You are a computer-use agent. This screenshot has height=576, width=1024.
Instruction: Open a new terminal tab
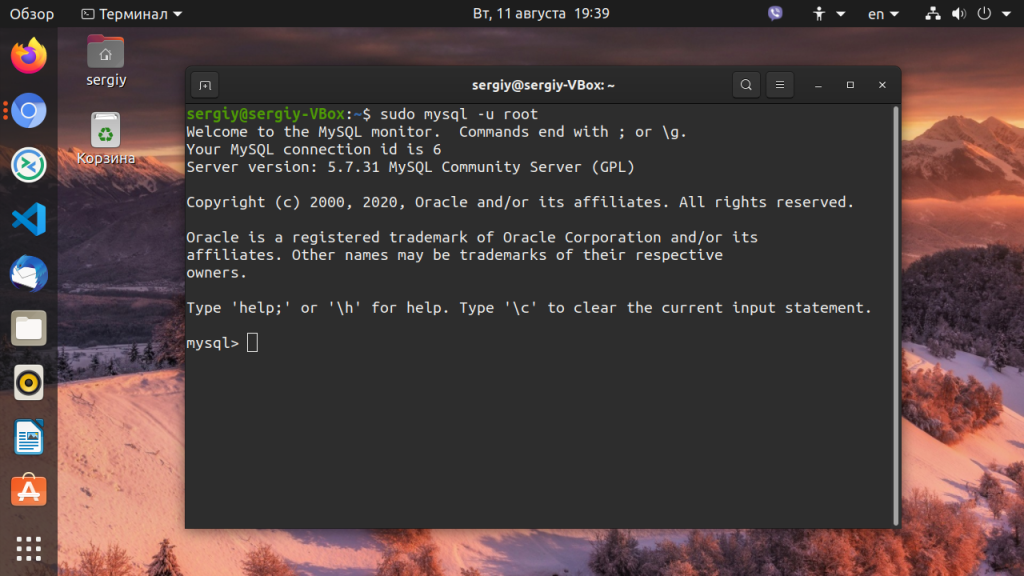tap(205, 85)
